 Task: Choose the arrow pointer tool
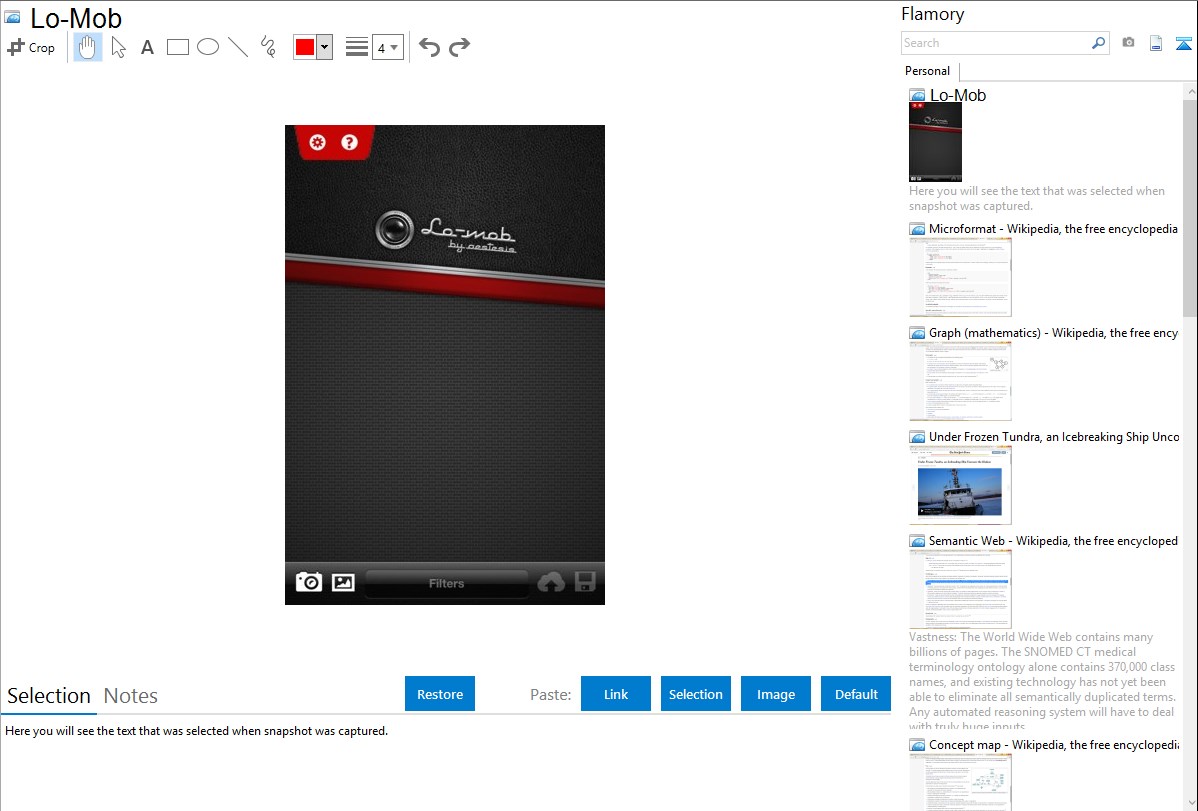(118, 47)
